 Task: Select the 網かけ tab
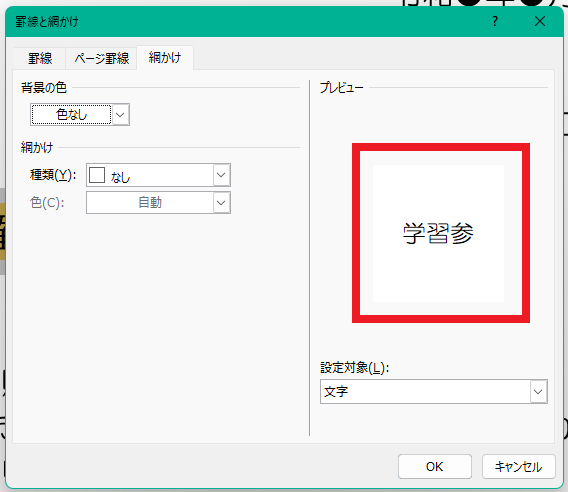[x=165, y=57]
